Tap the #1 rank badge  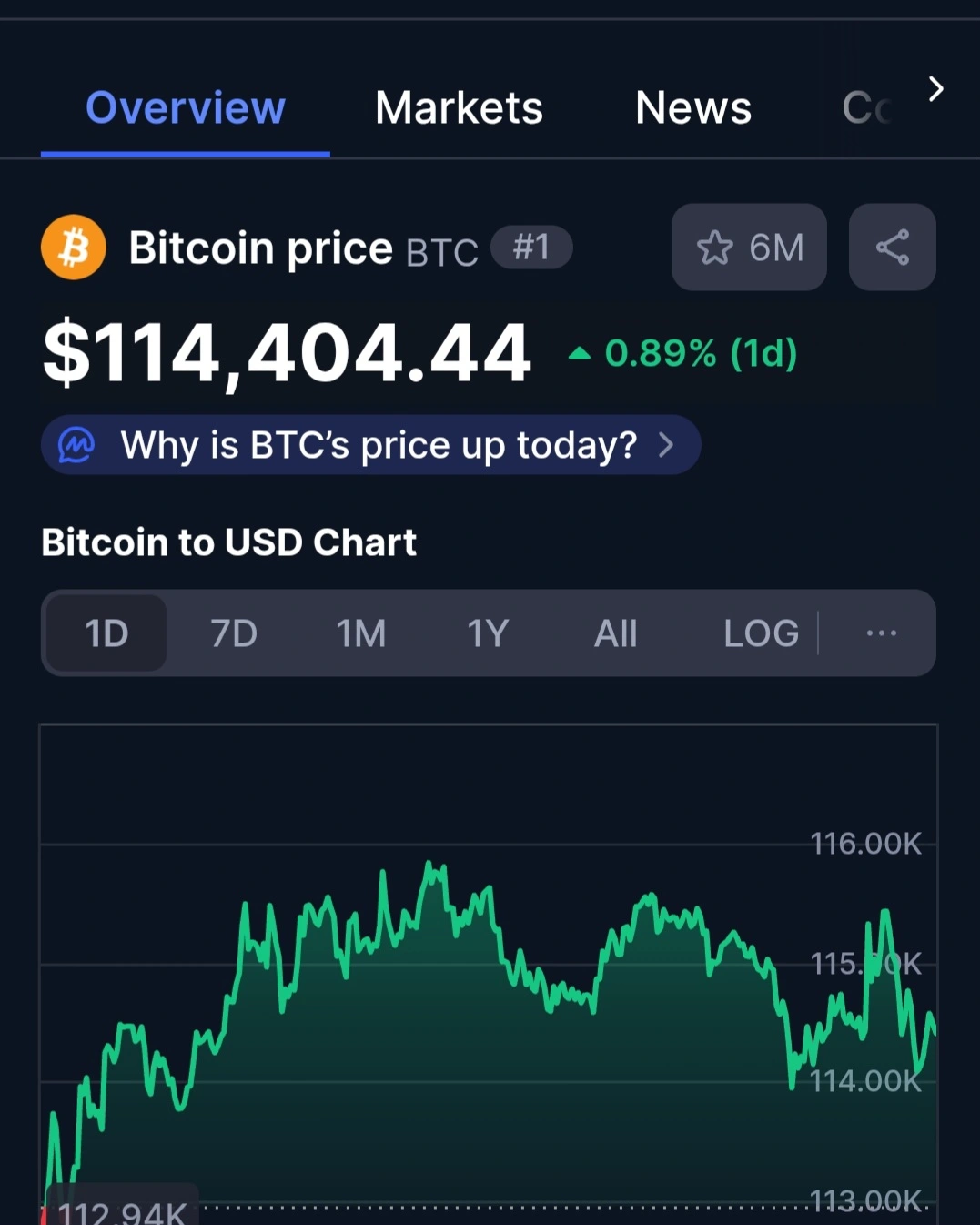531,248
